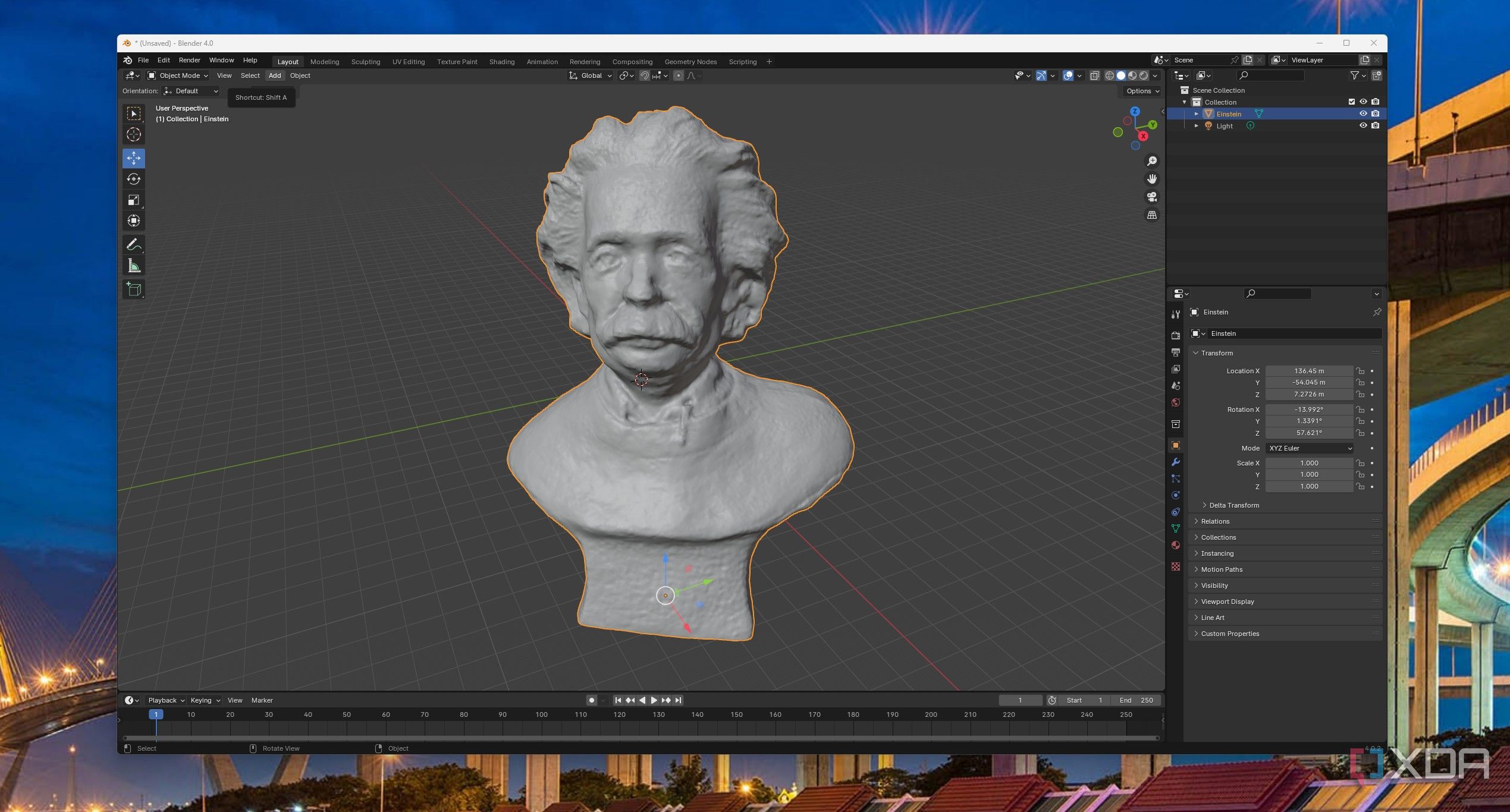Open the Measure tool
The width and height of the screenshot is (1510, 812).
pos(133,266)
